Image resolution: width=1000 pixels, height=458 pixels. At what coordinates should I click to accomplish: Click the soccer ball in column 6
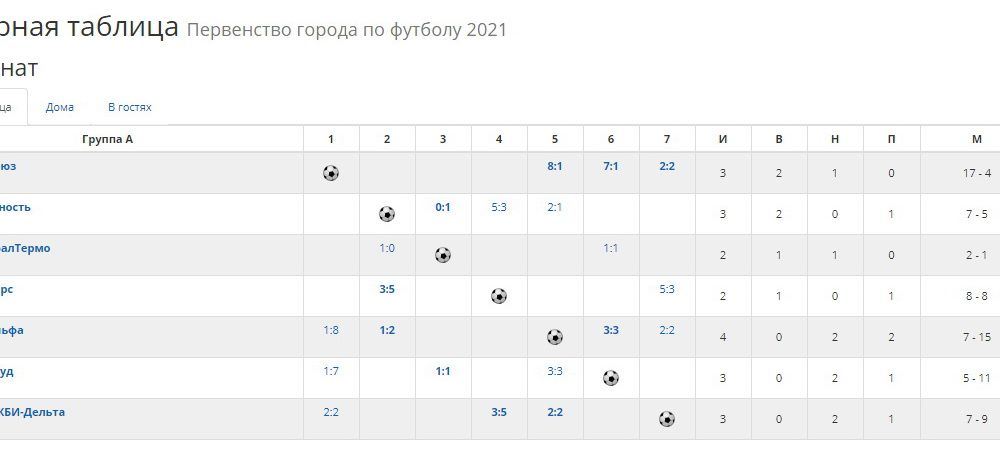coord(611,378)
